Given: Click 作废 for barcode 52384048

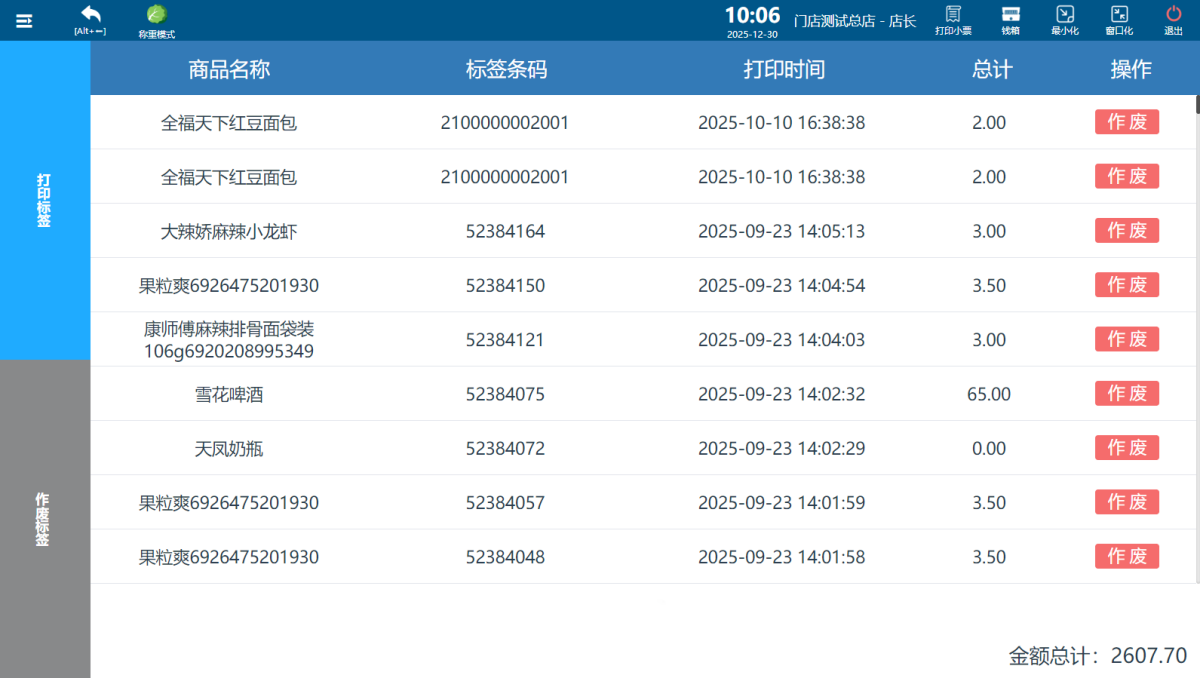Looking at the screenshot, I should tap(1127, 557).
